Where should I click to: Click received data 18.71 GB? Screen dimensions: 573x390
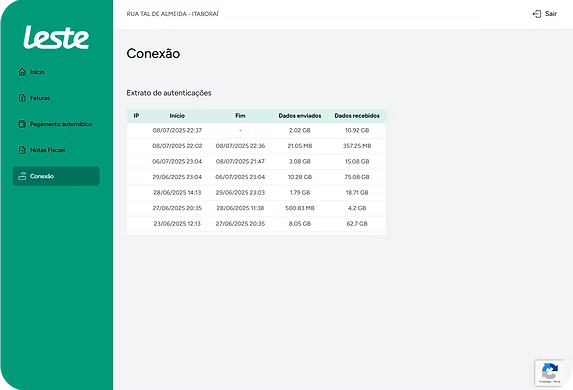point(357,192)
